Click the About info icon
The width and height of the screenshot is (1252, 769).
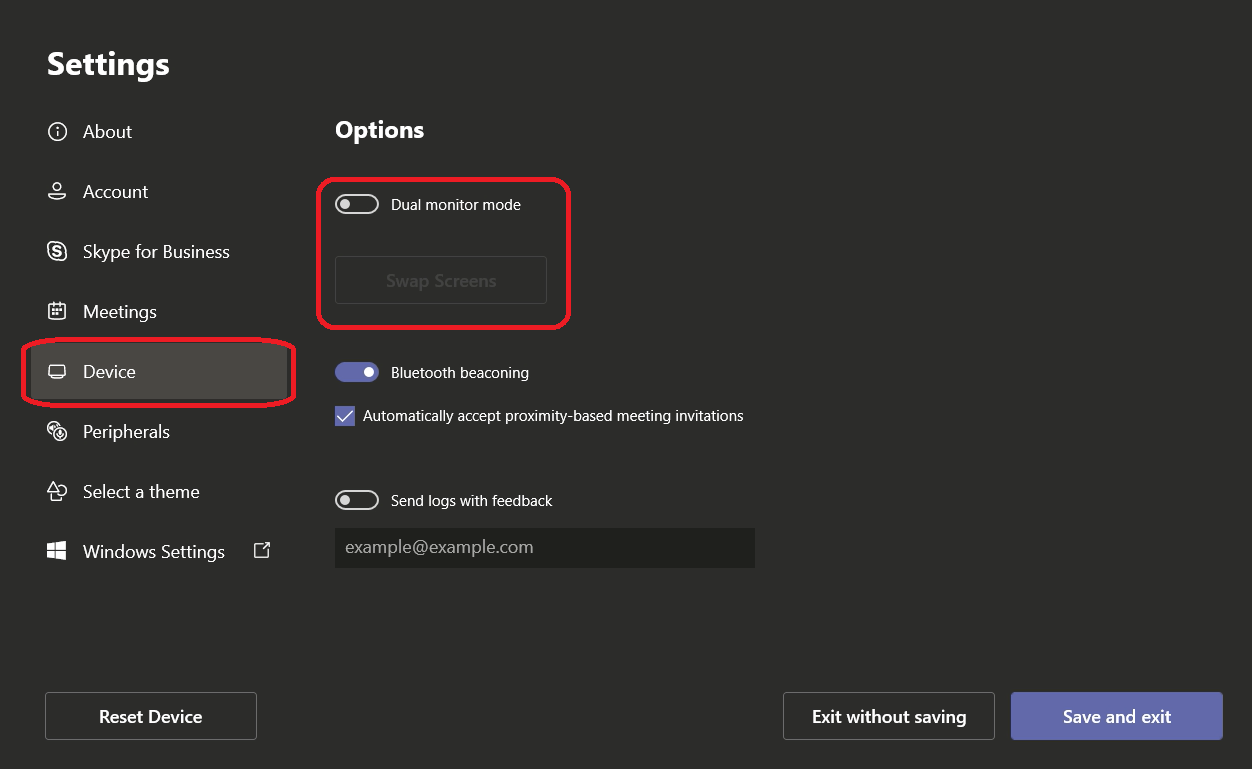[57, 131]
